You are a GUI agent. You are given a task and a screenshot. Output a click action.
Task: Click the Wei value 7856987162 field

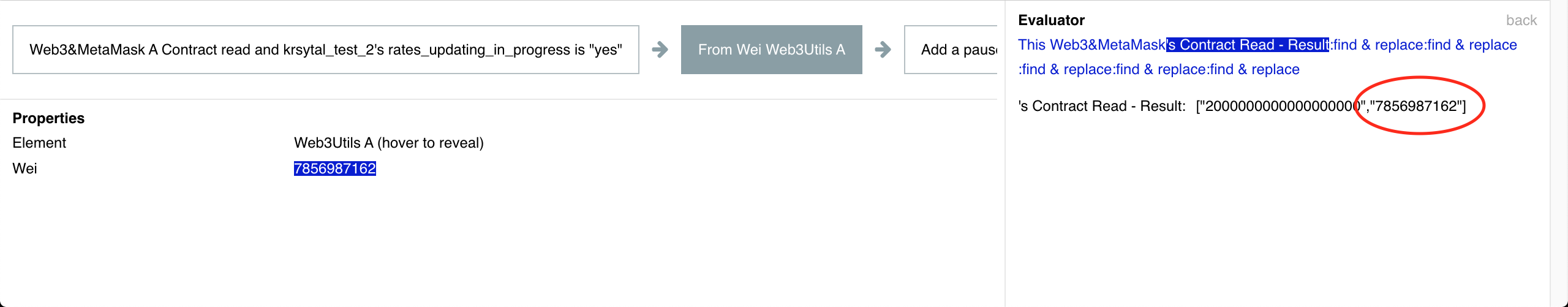click(x=335, y=169)
